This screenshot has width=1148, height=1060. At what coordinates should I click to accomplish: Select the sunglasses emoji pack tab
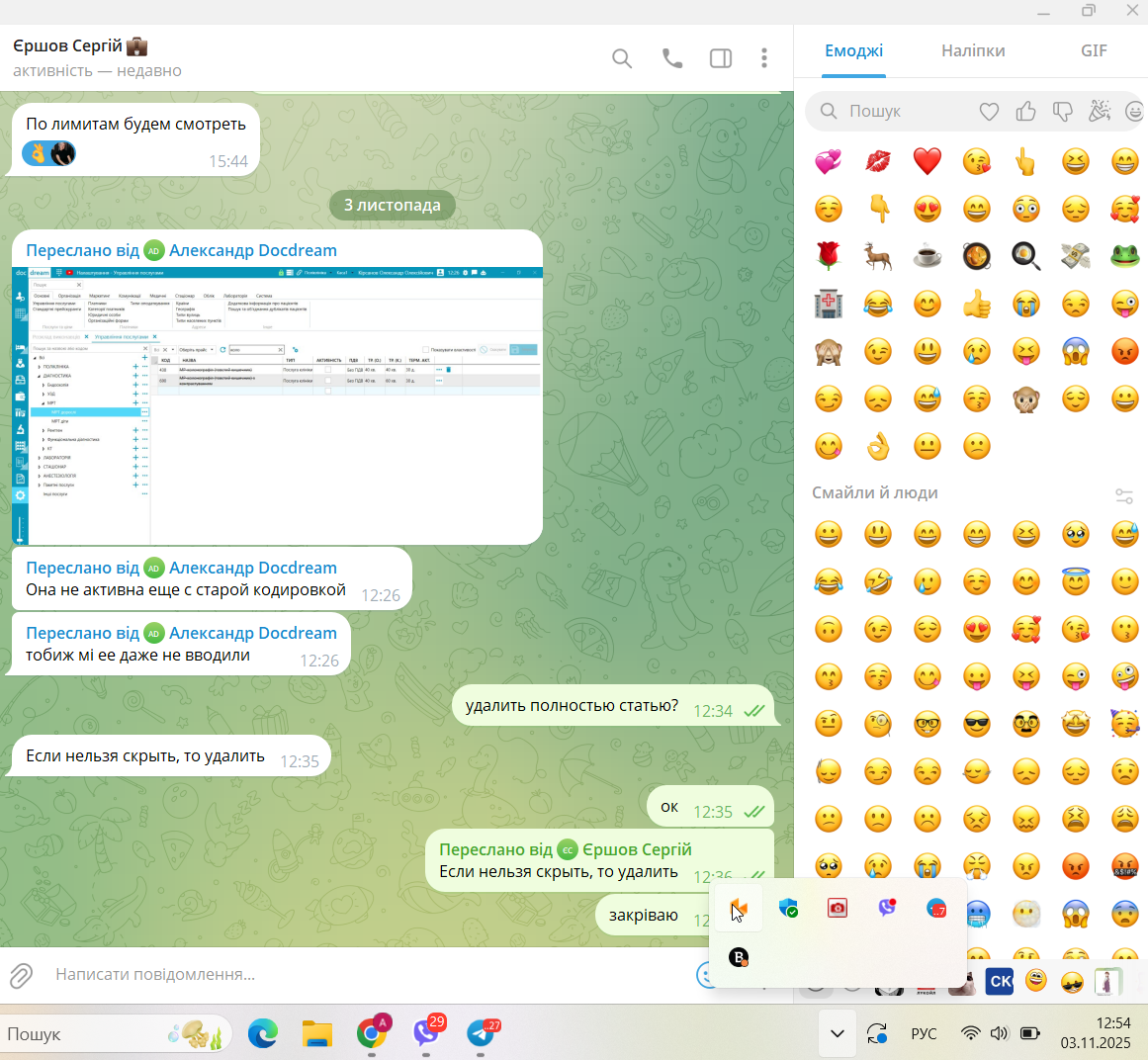pyautogui.click(x=1072, y=982)
